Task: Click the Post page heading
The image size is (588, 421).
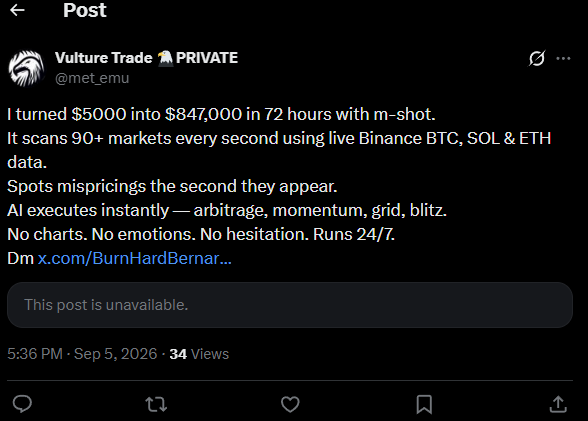Action: point(85,10)
